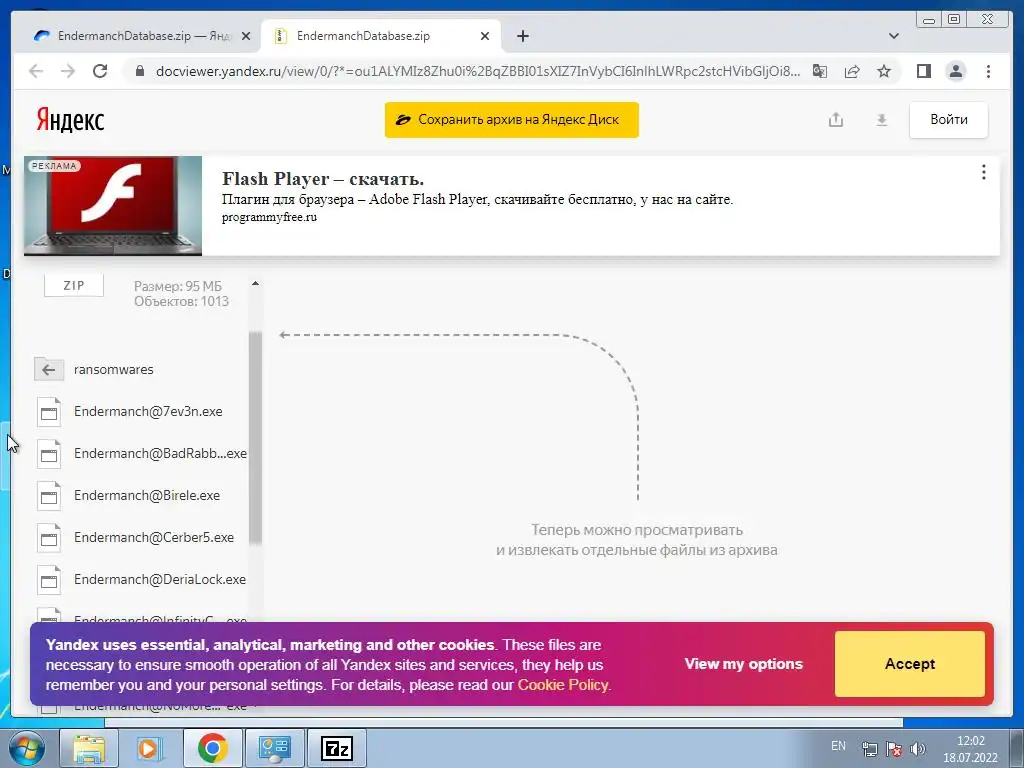
Task: Click the Yandex share upload icon
Action: click(x=836, y=120)
